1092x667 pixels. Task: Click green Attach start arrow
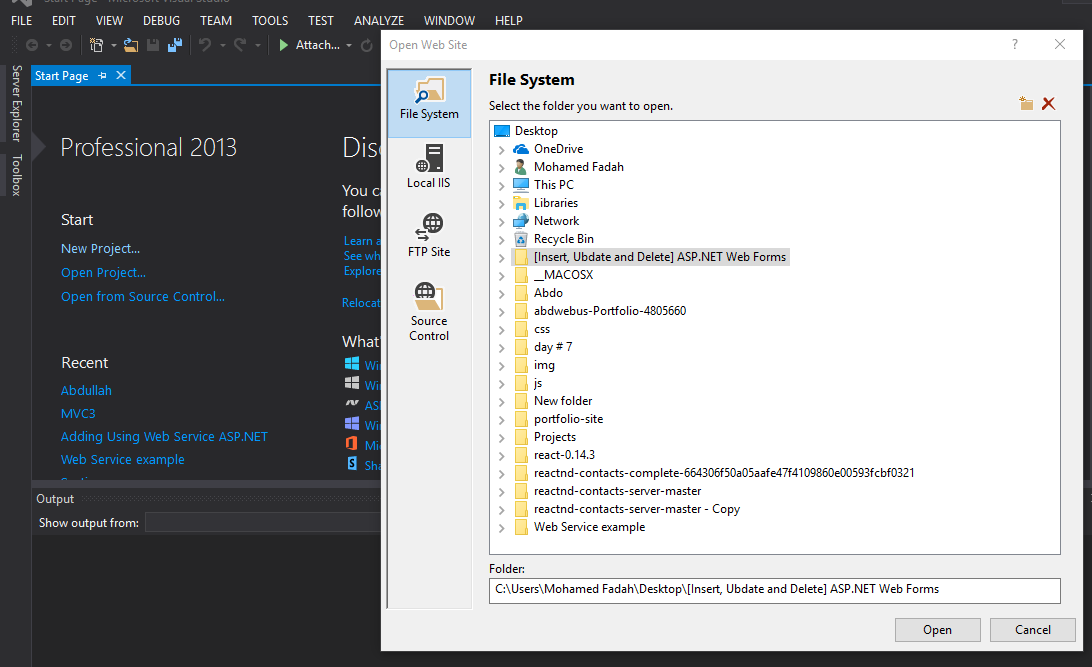283,45
